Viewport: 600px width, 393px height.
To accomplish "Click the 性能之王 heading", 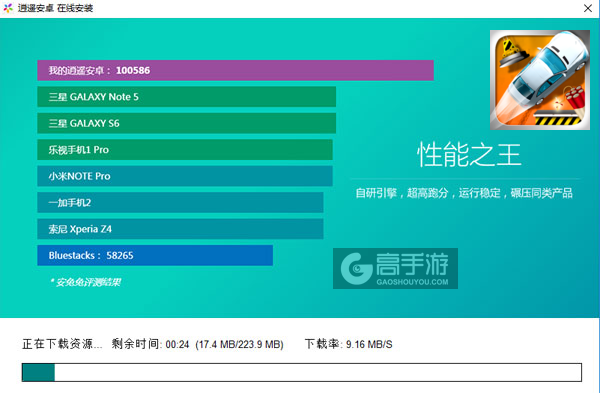I will pos(469,155).
